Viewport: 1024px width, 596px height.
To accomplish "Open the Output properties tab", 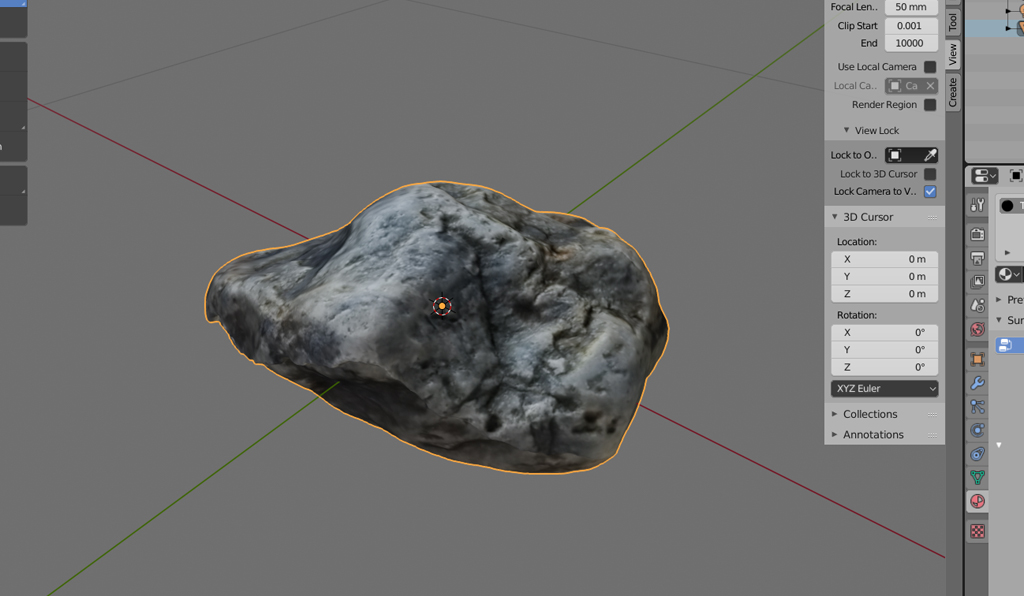I will 977,258.
